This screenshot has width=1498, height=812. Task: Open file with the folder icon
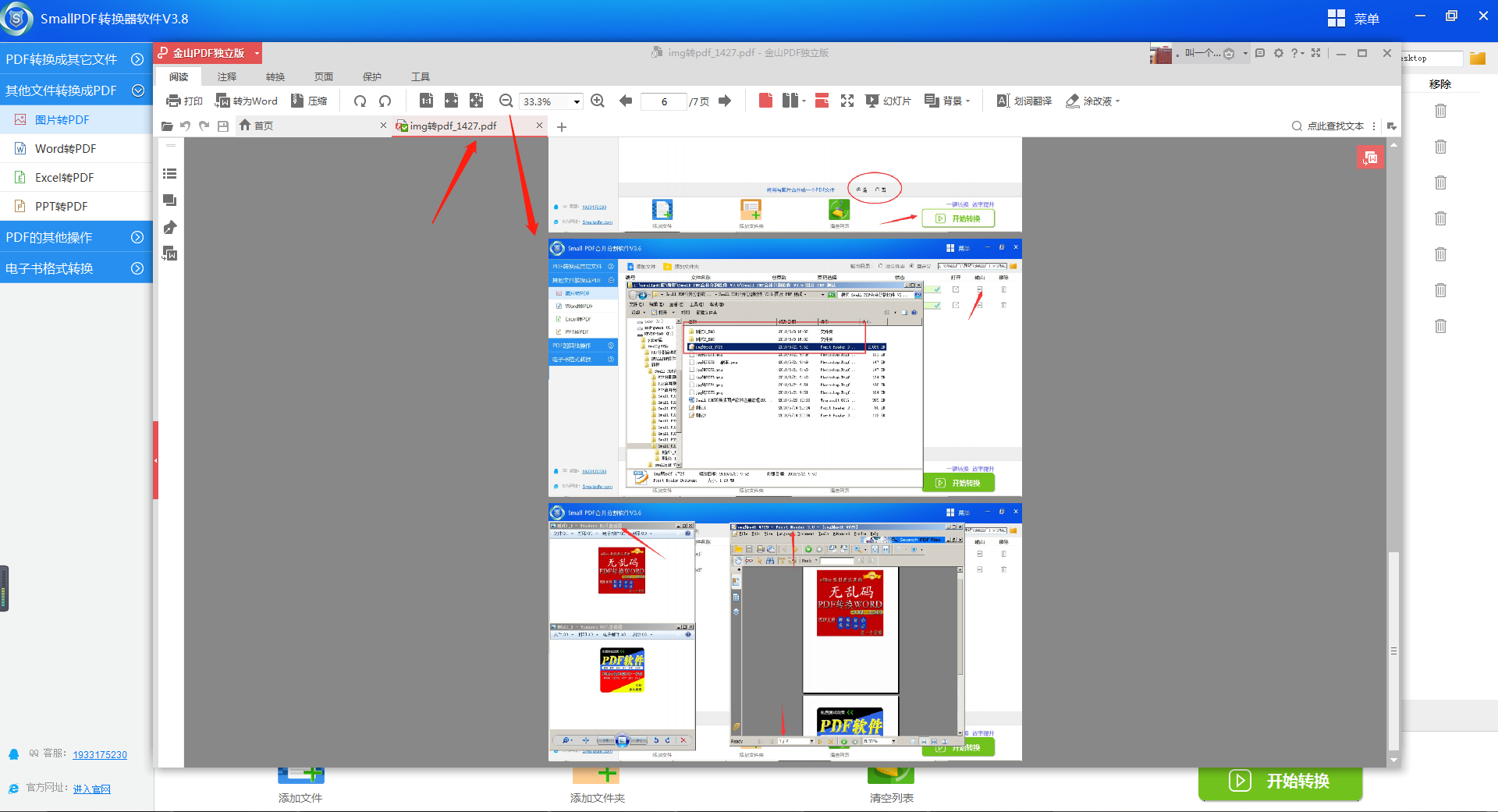point(167,126)
